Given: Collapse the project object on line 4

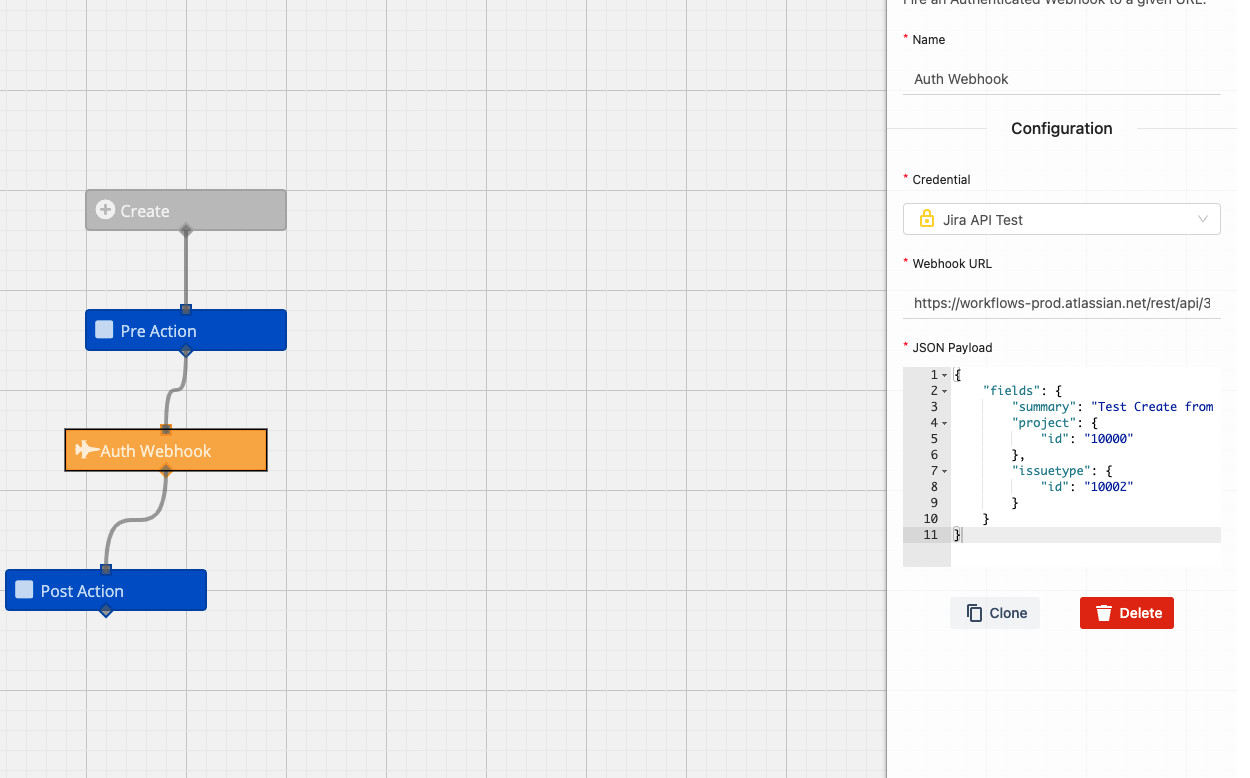Looking at the screenshot, I should tap(941, 422).
